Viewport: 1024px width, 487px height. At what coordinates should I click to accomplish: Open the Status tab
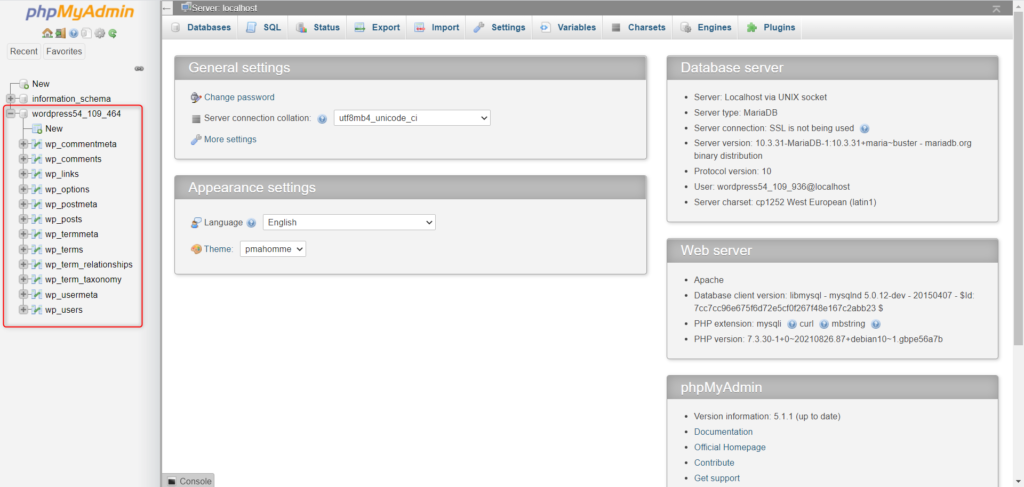point(318,27)
